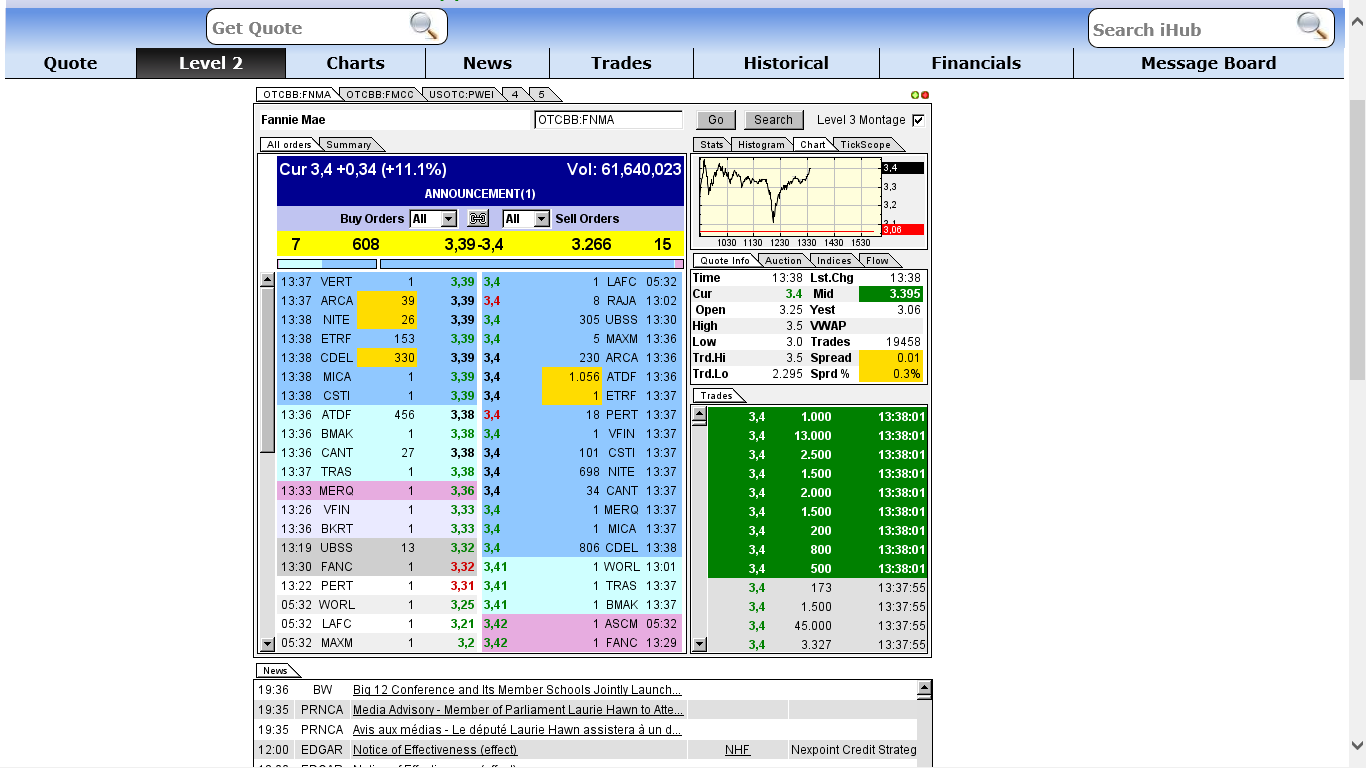The height and width of the screenshot is (768, 1366).
Task: Click the red dot icon above the montage
Action: (x=925, y=95)
